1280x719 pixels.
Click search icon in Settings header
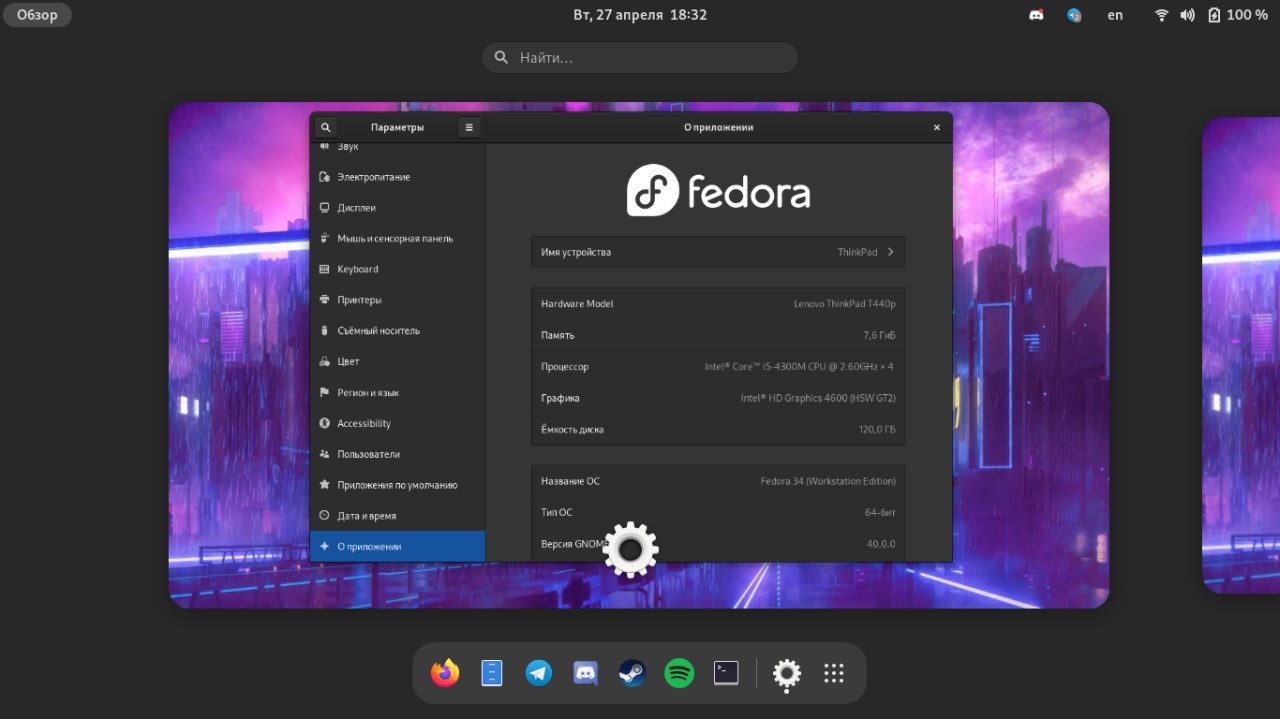325,127
